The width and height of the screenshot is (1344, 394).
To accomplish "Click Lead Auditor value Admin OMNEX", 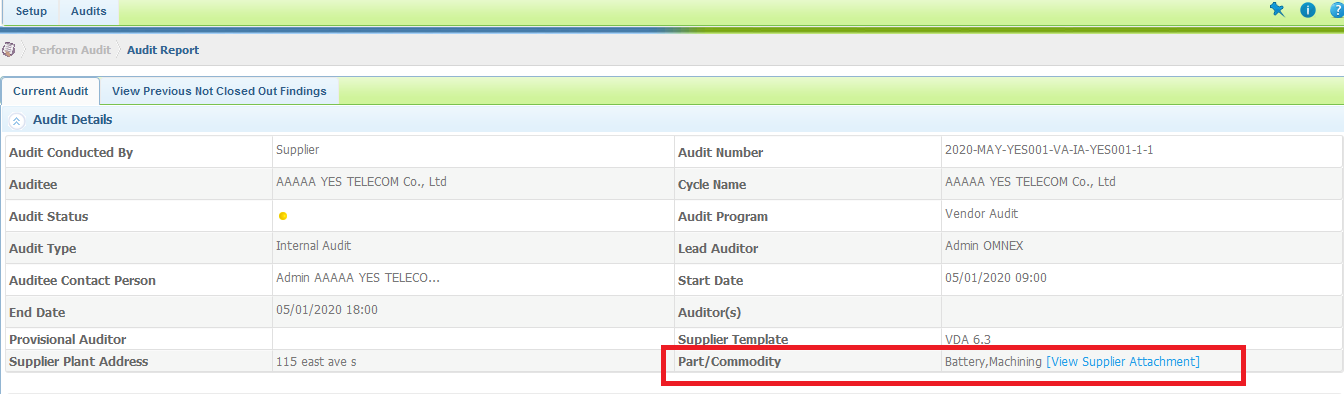I will click(x=985, y=246).
